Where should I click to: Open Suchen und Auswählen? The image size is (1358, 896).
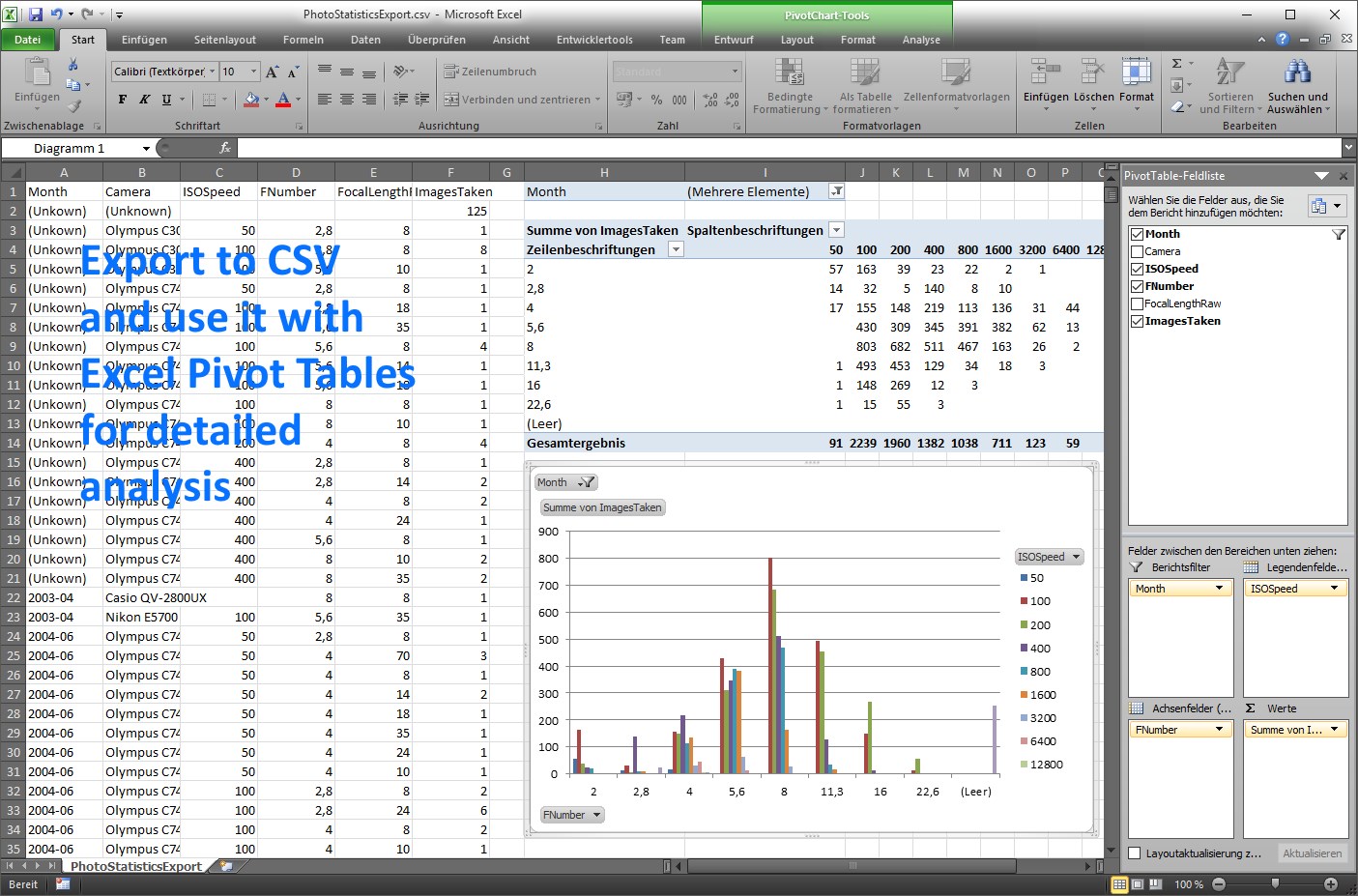click(1297, 86)
